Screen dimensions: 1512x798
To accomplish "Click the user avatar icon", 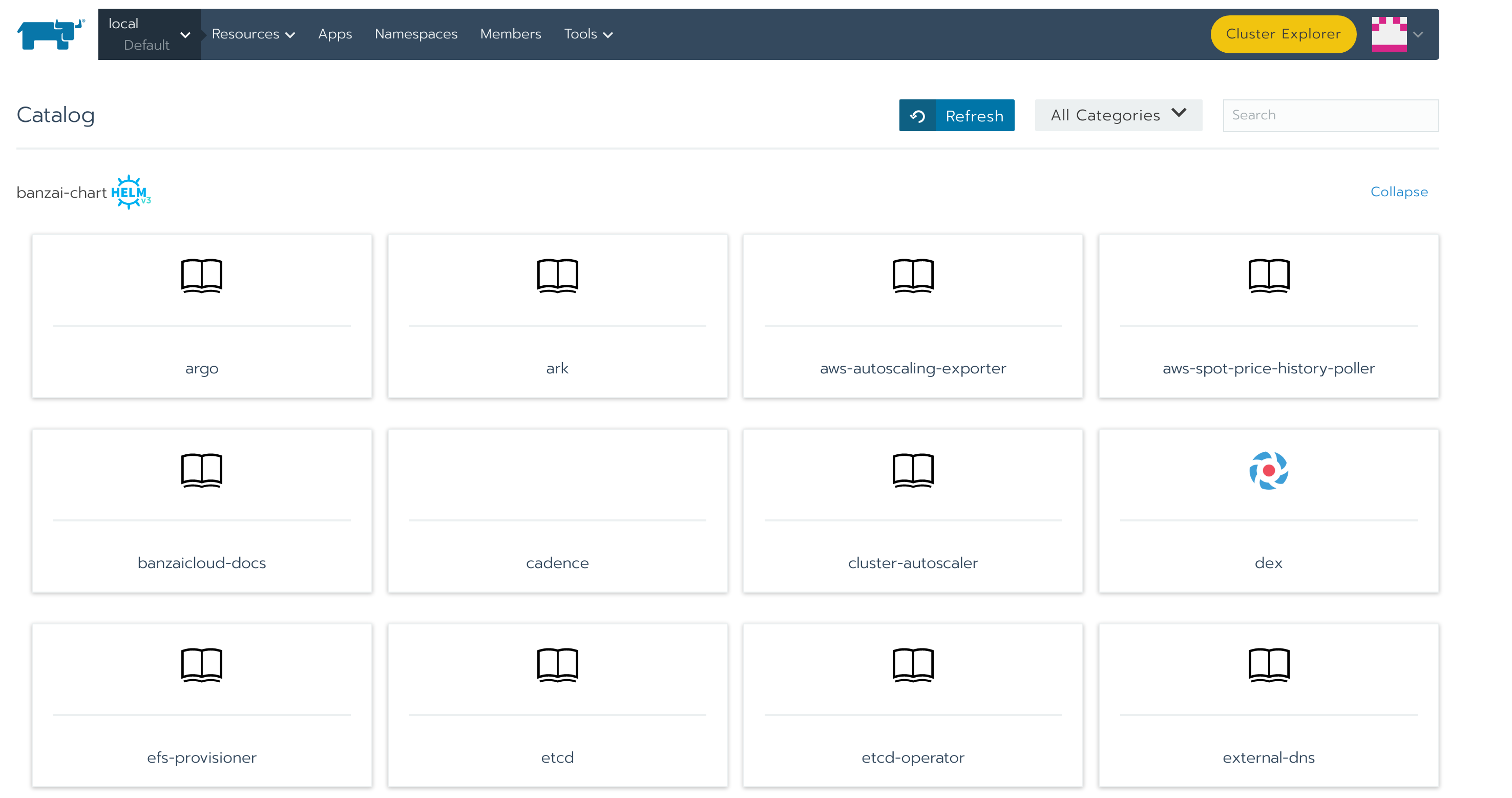I will [x=1388, y=34].
